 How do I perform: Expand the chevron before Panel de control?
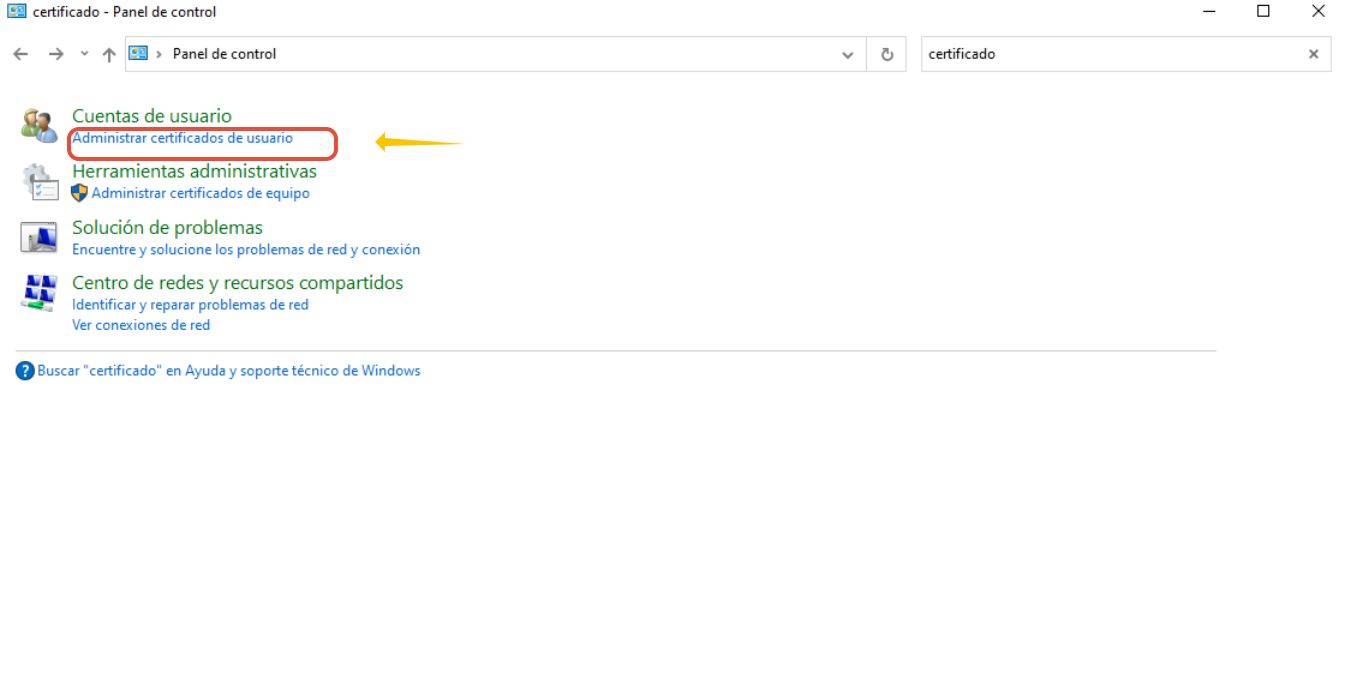click(159, 54)
